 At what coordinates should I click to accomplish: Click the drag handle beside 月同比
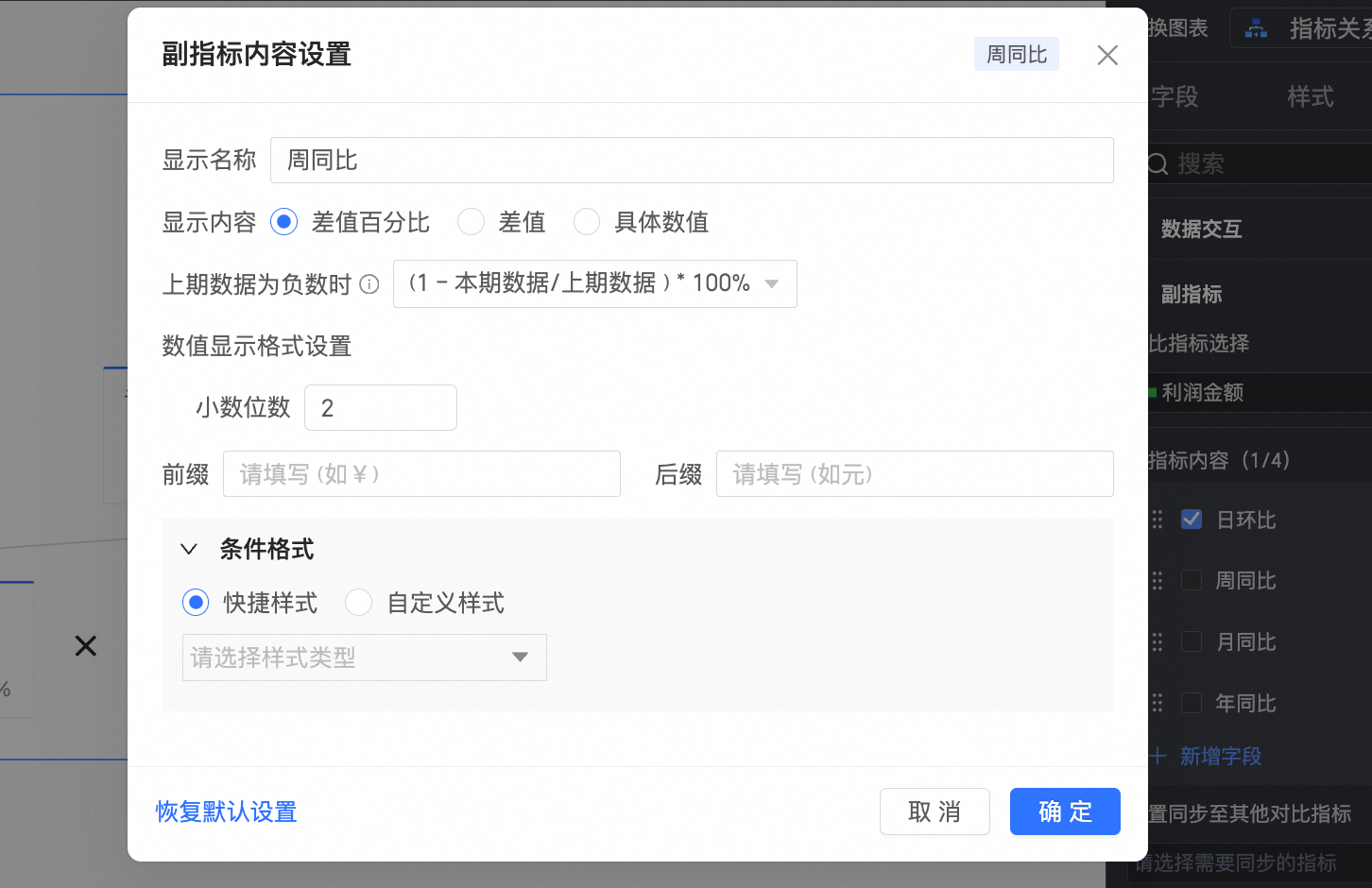[1158, 642]
